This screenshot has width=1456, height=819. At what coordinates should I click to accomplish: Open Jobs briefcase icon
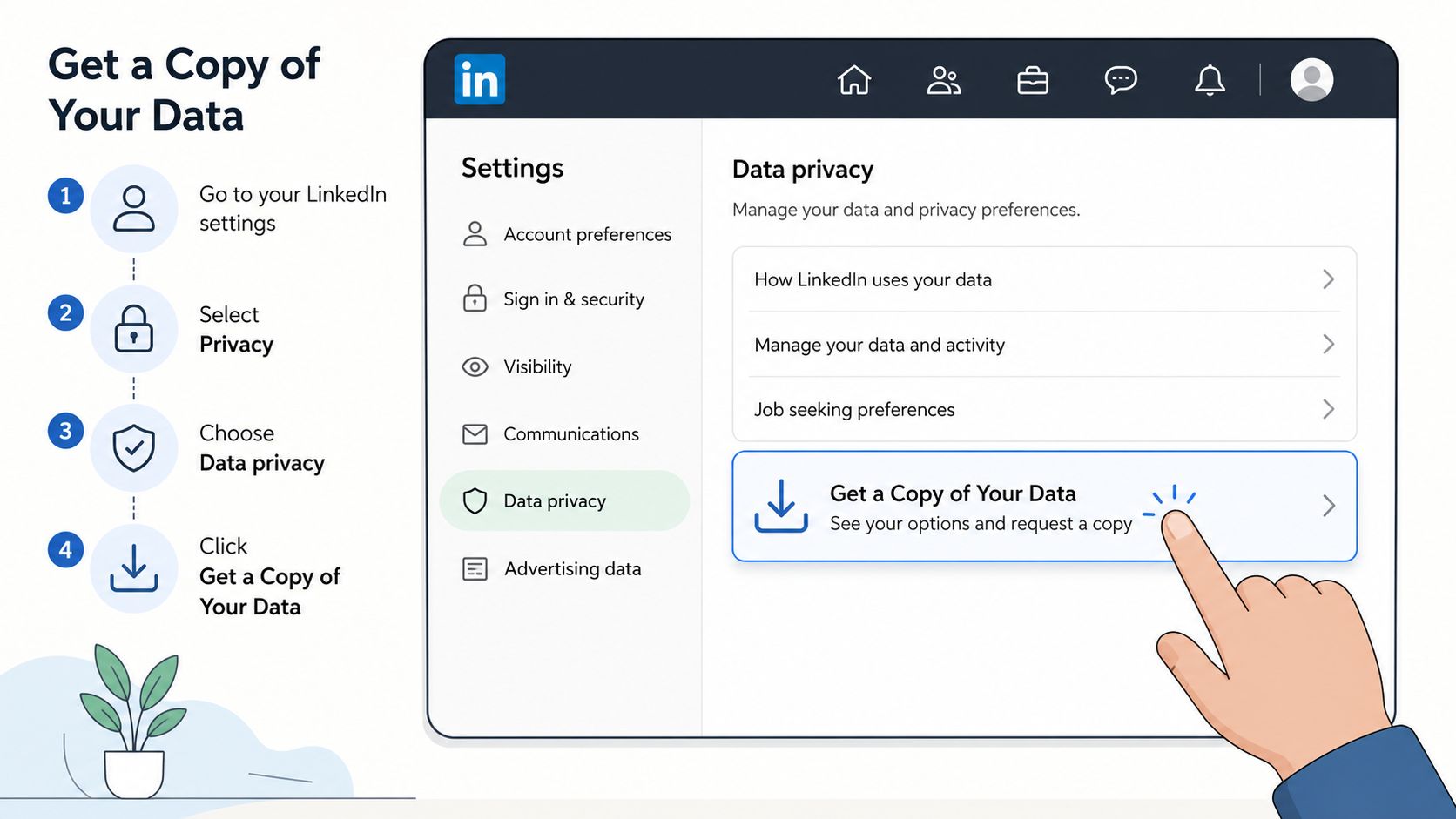tap(1033, 80)
